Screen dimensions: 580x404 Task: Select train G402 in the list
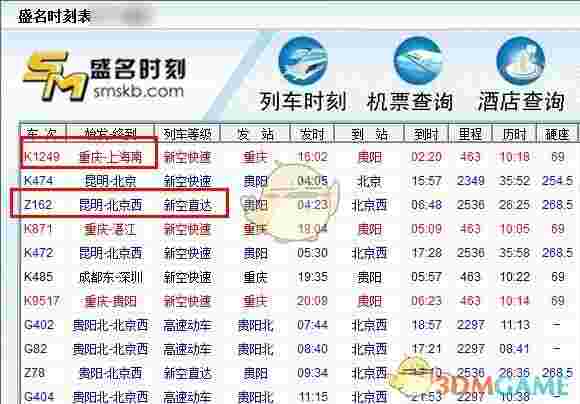[39, 325]
